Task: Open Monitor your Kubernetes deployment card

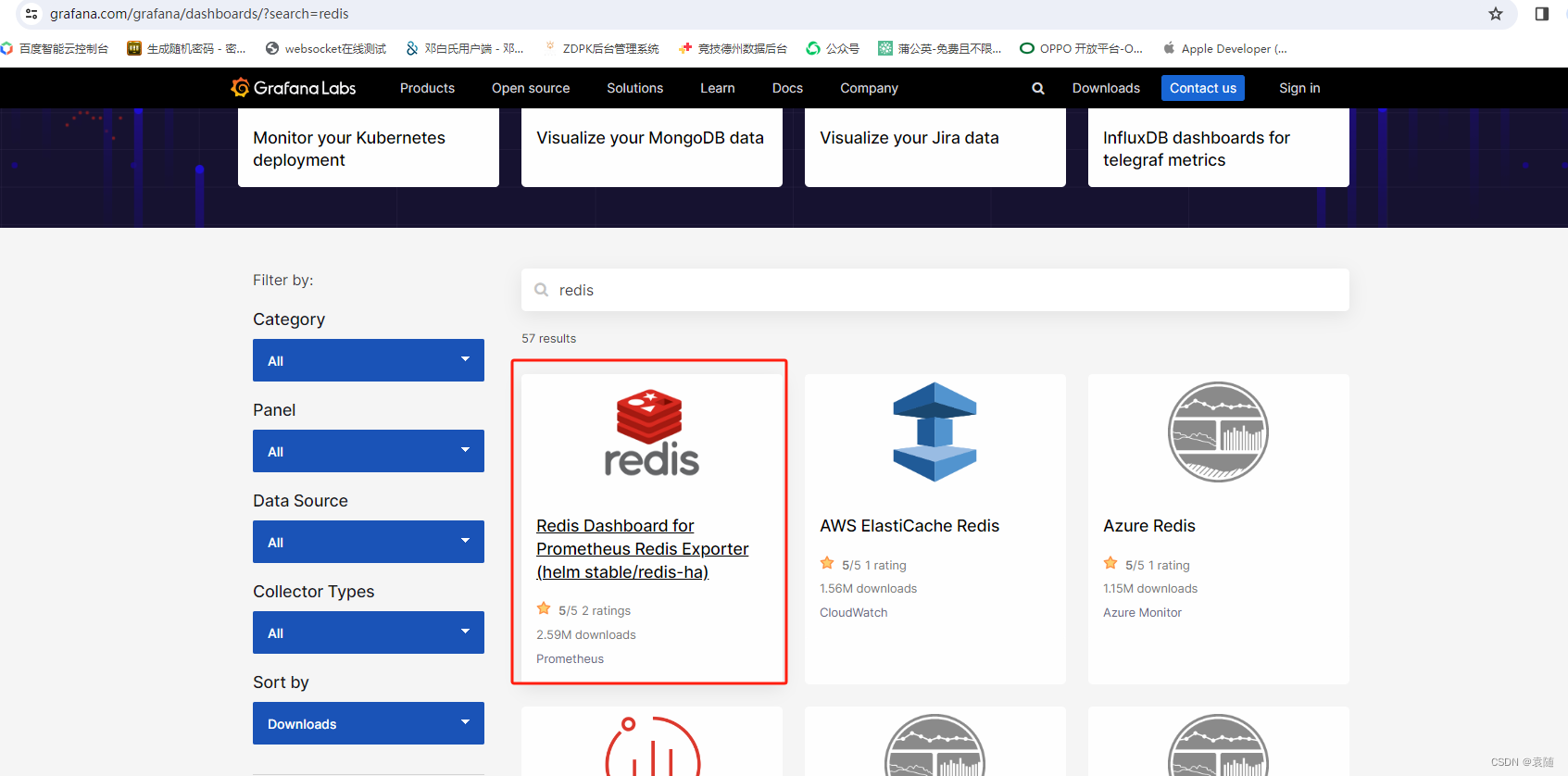Action: pos(369,148)
